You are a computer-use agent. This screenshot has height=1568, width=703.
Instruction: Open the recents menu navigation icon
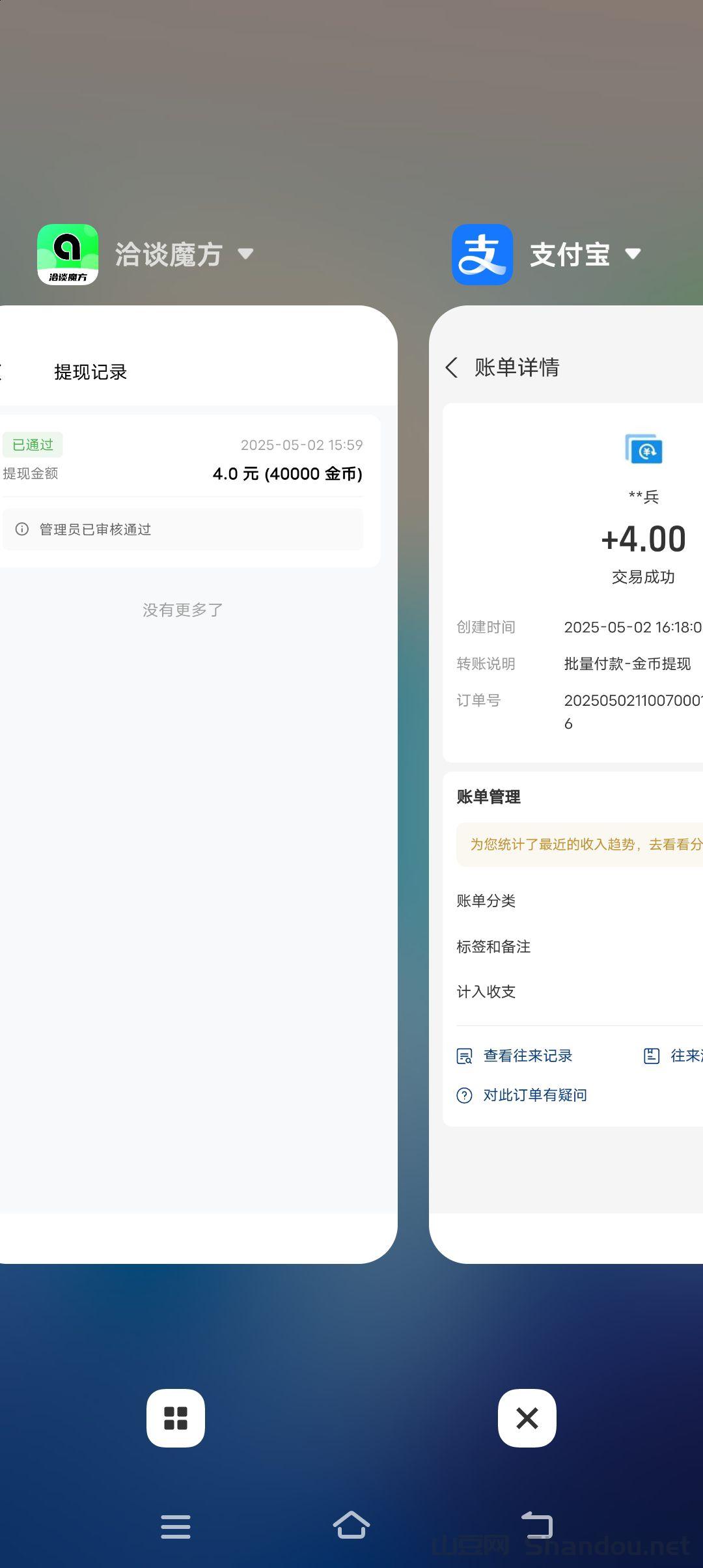tap(176, 1526)
